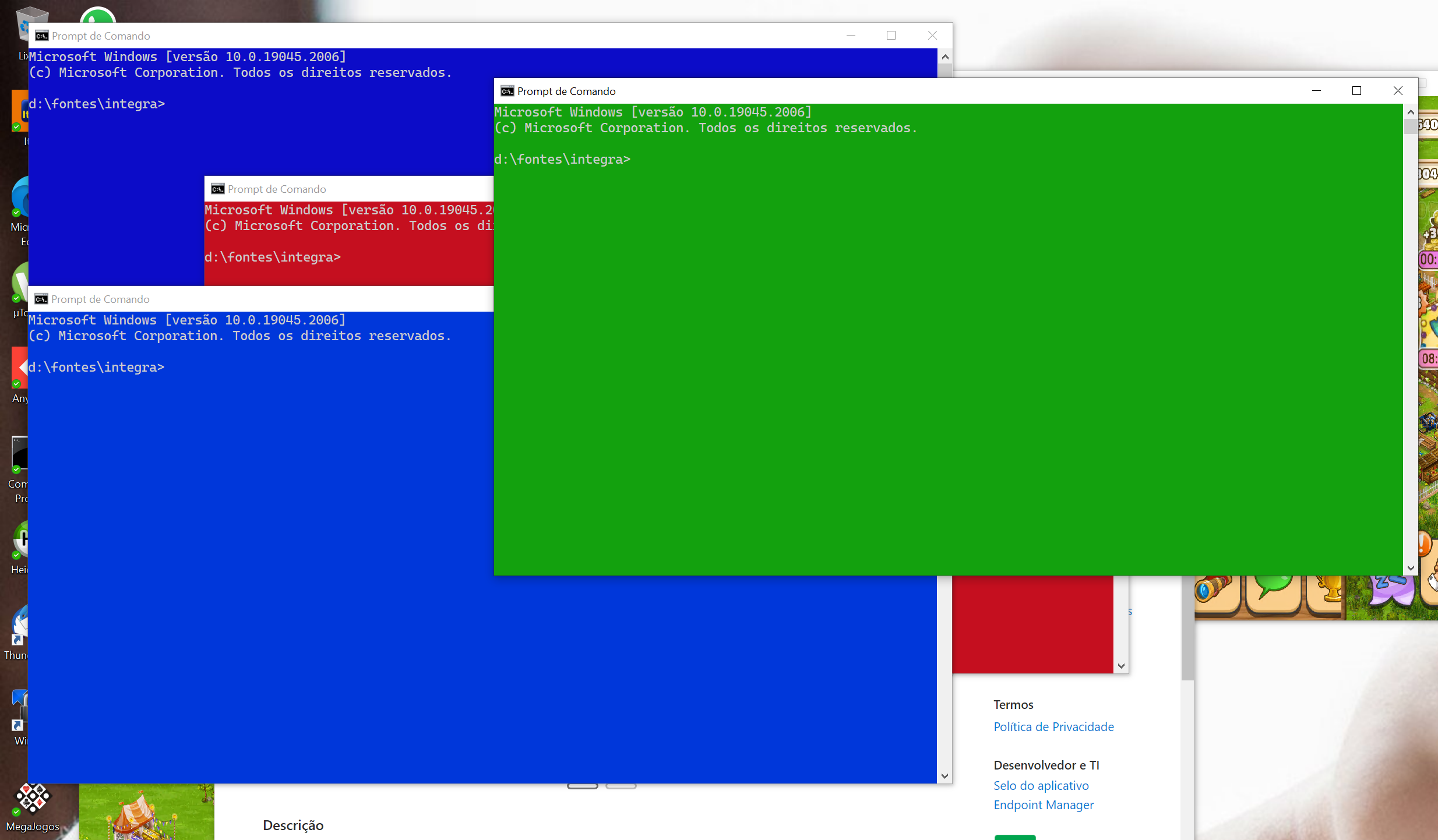Open the Selo do aplicativo link
This screenshot has width=1438, height=840.
1041,785
